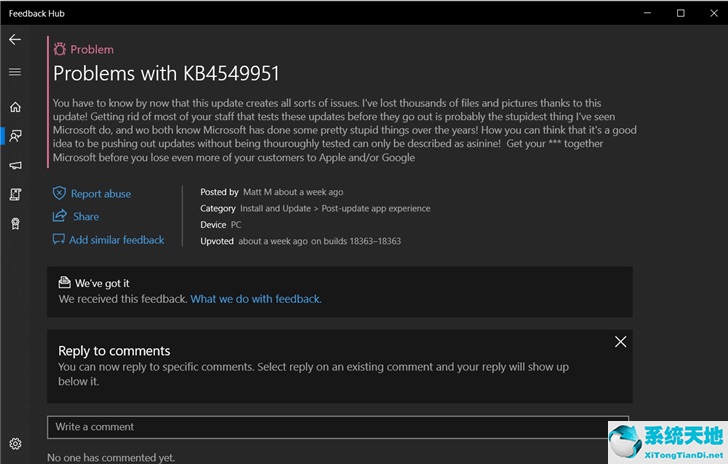The width and height of the screenshot is (728, 464).
Task: Click the Problems with KB4549951 title
Action: click(x=166, y=74)
